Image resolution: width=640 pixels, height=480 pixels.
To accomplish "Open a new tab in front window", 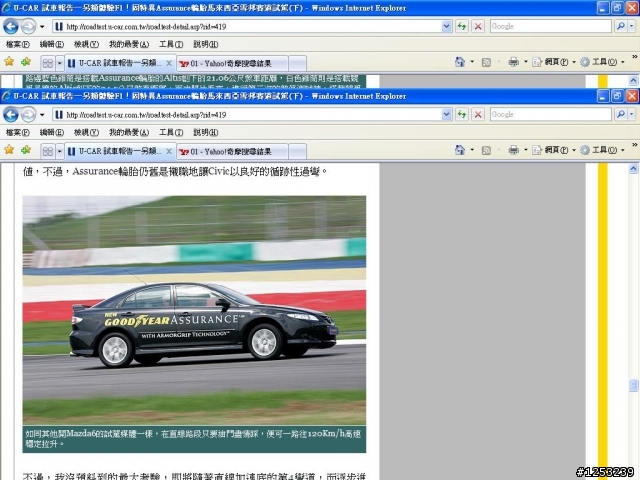I will 298,152.
